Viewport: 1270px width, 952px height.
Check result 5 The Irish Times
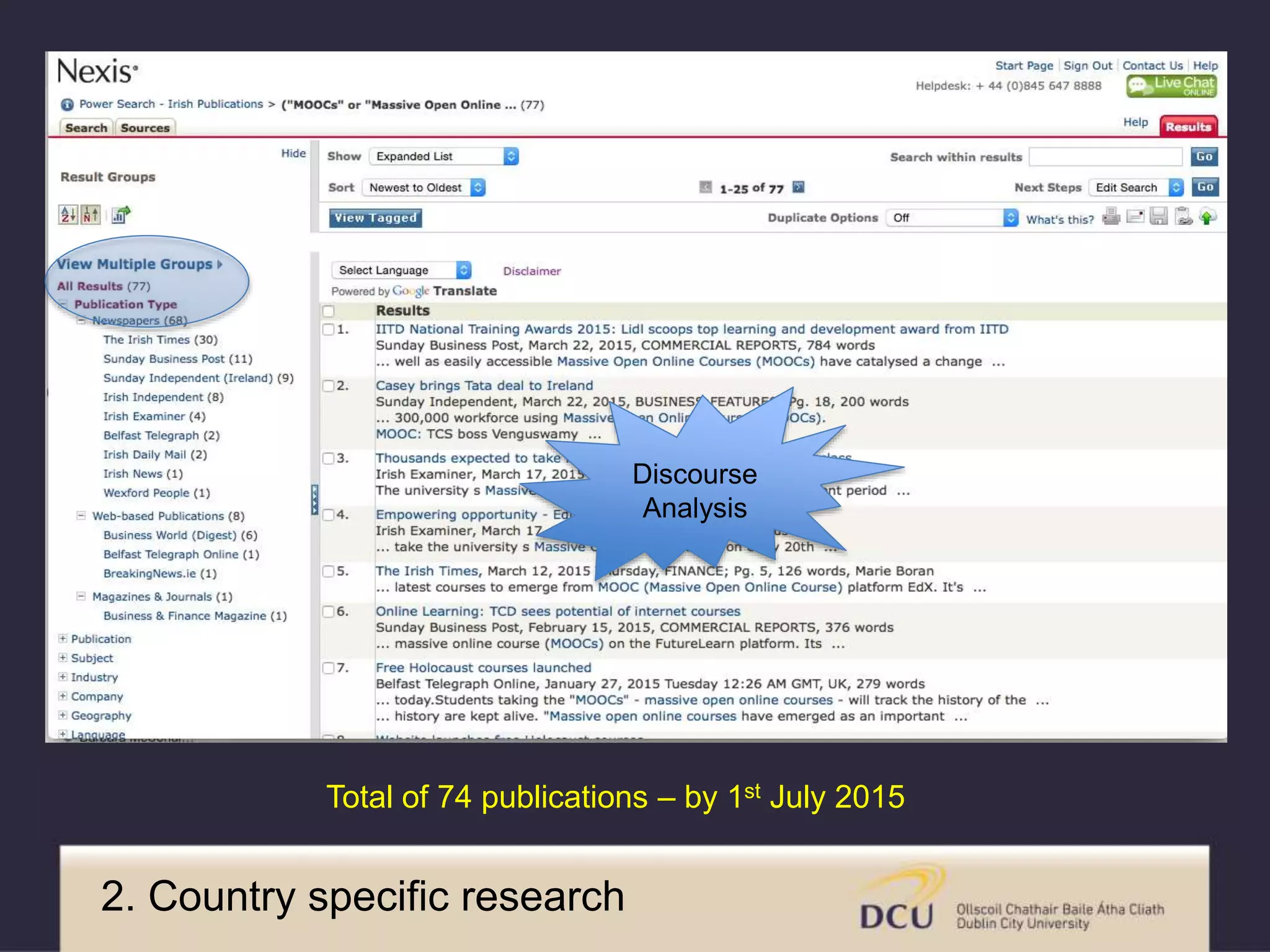click(329, 571)
